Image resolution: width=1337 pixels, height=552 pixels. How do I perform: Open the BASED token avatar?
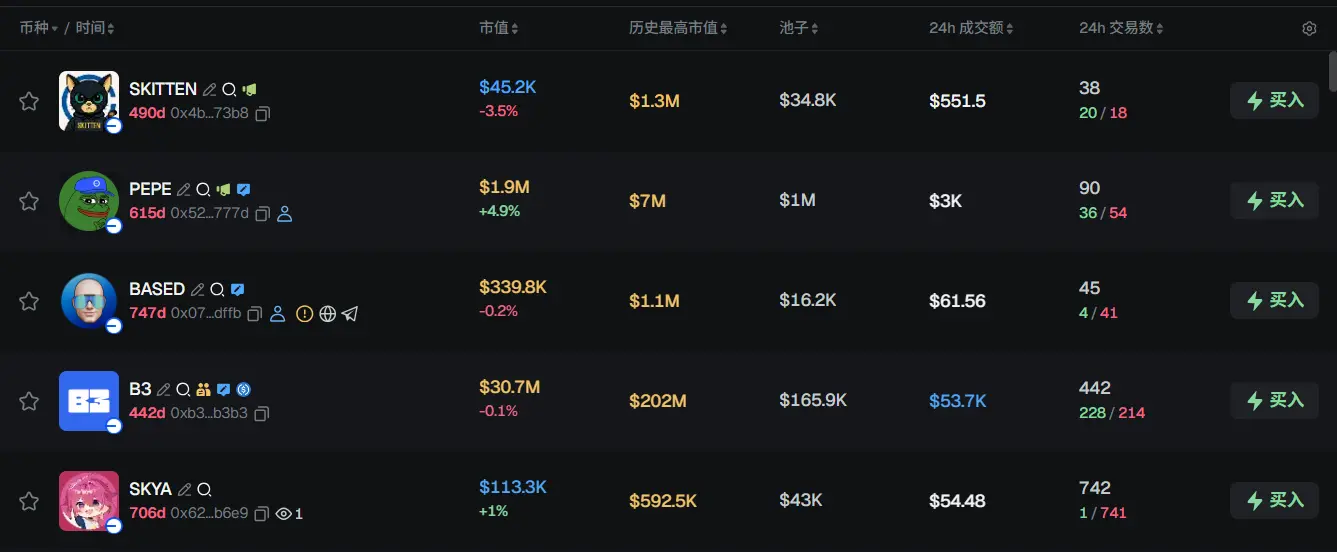click(x=89, y=300)
